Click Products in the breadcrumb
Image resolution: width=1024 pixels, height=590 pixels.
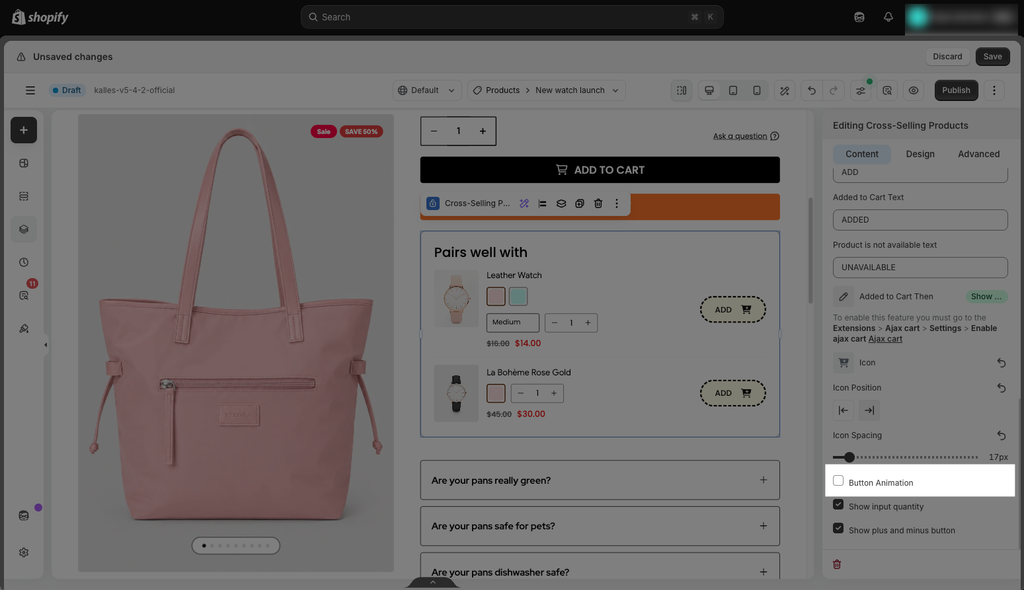(x=502, y=90)
